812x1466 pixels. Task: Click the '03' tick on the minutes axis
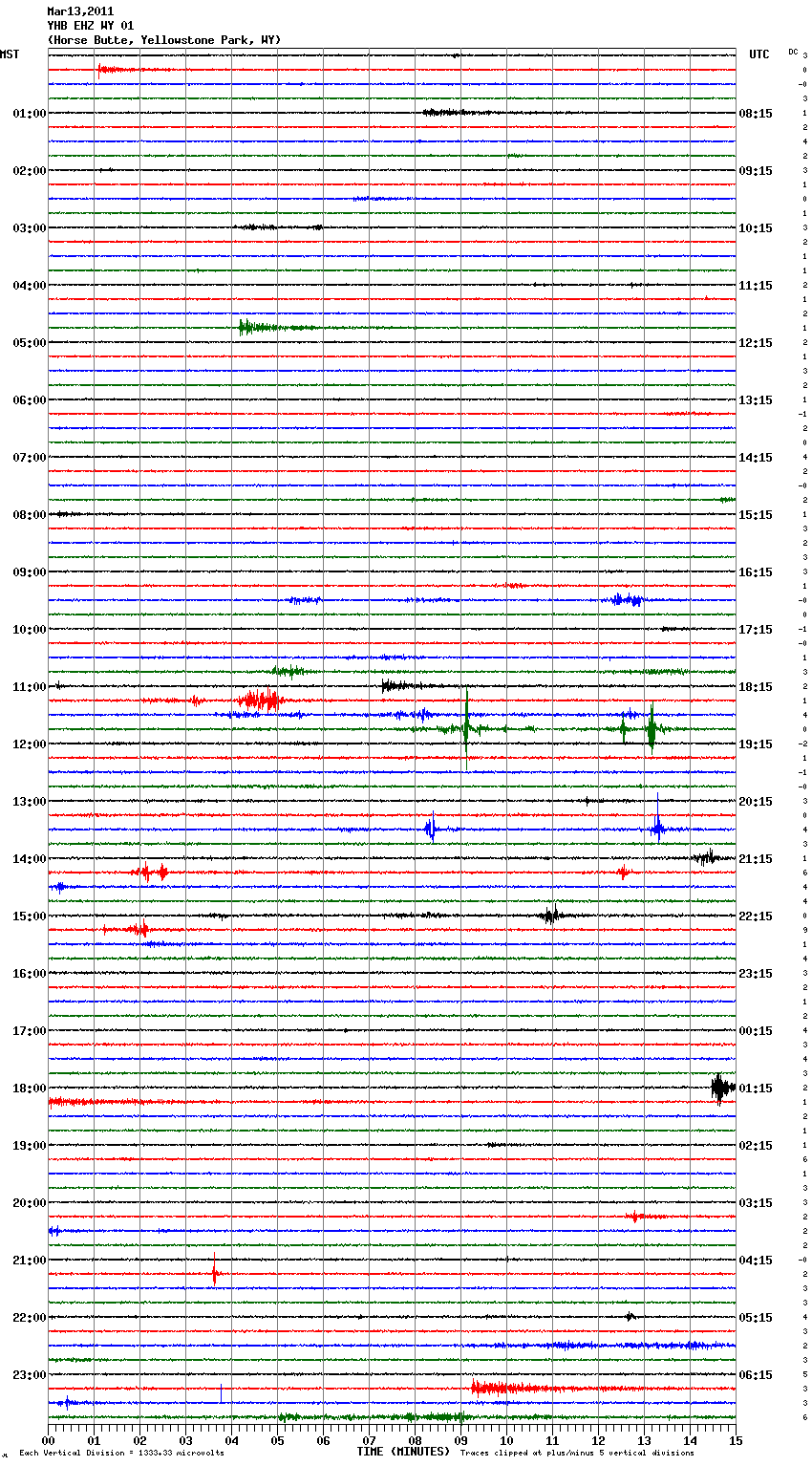(185, 1440)
